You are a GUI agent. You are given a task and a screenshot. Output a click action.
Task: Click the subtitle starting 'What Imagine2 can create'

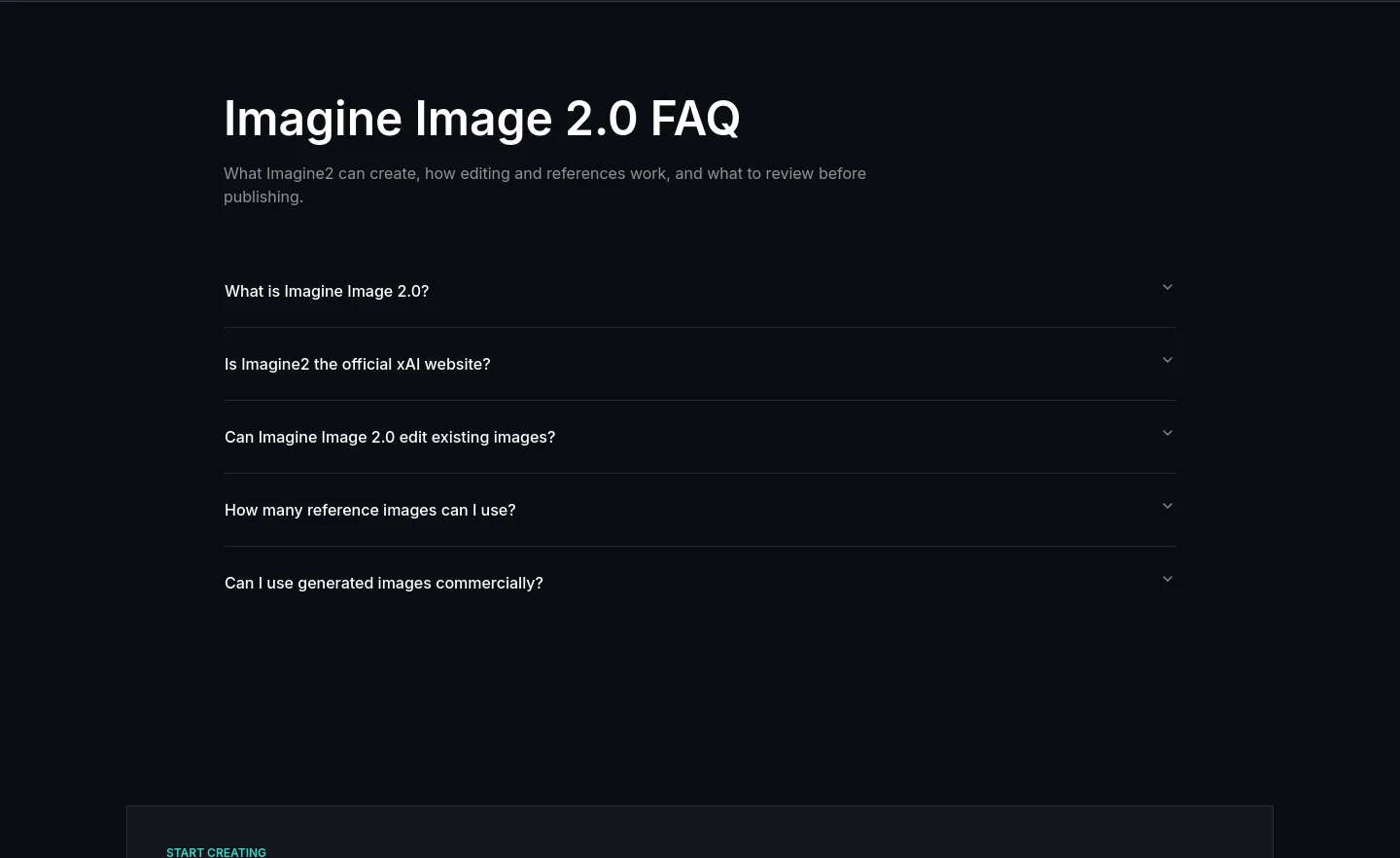544,185
